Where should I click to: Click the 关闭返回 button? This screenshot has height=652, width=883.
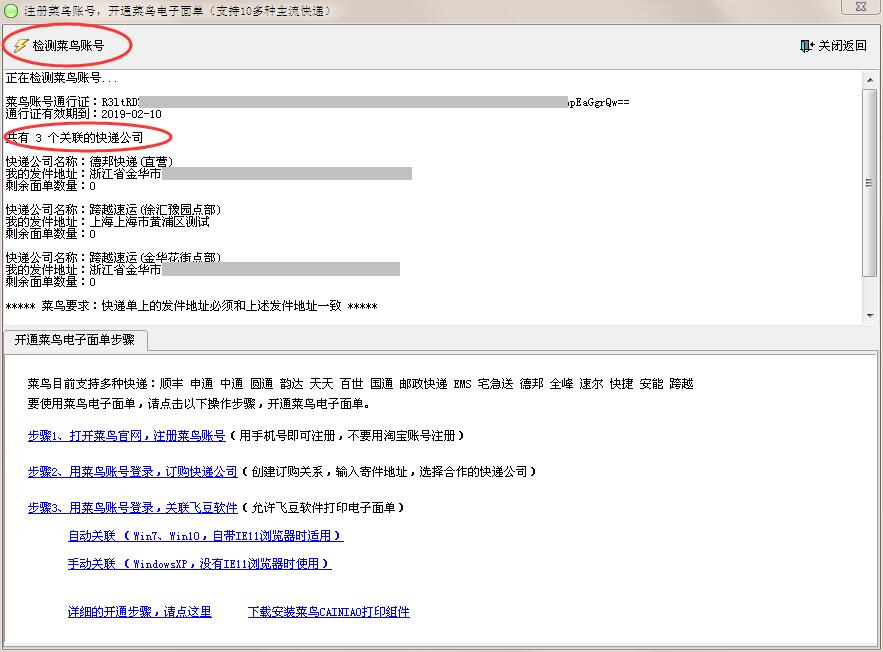pos(833,46)
